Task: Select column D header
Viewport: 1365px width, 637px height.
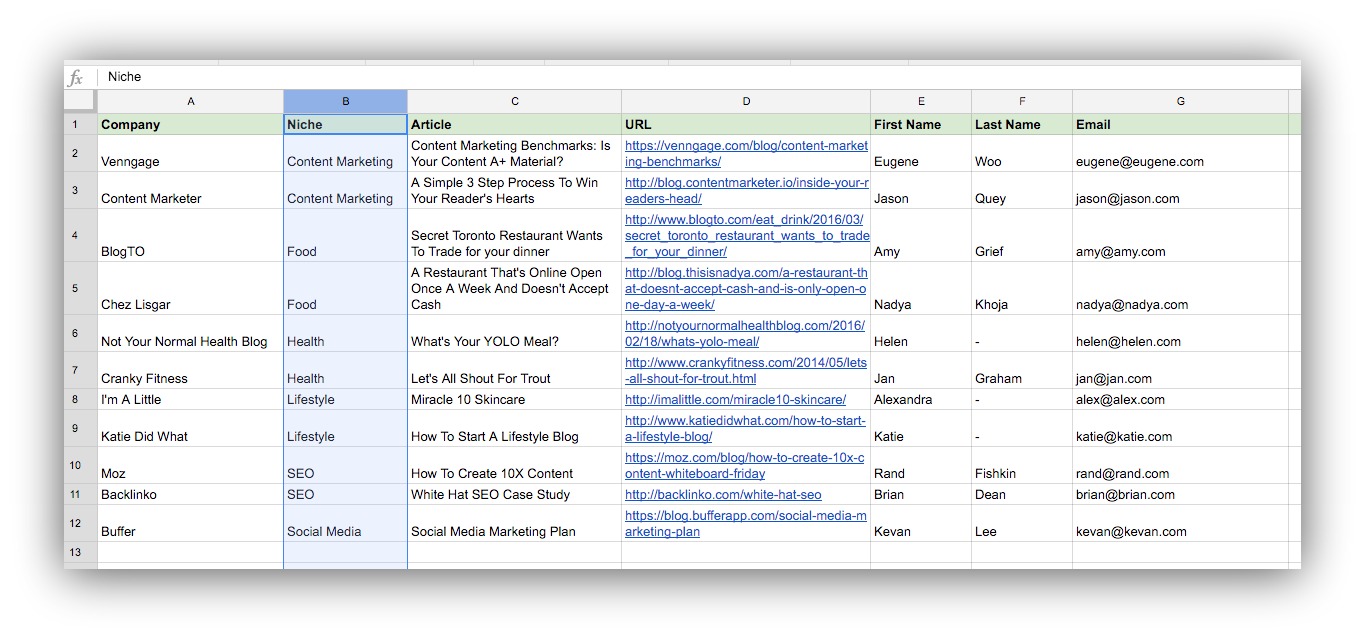Action: point(746,101)
